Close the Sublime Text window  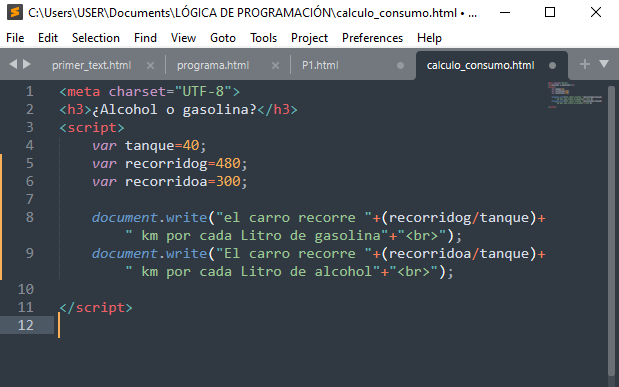coord(596,13)
